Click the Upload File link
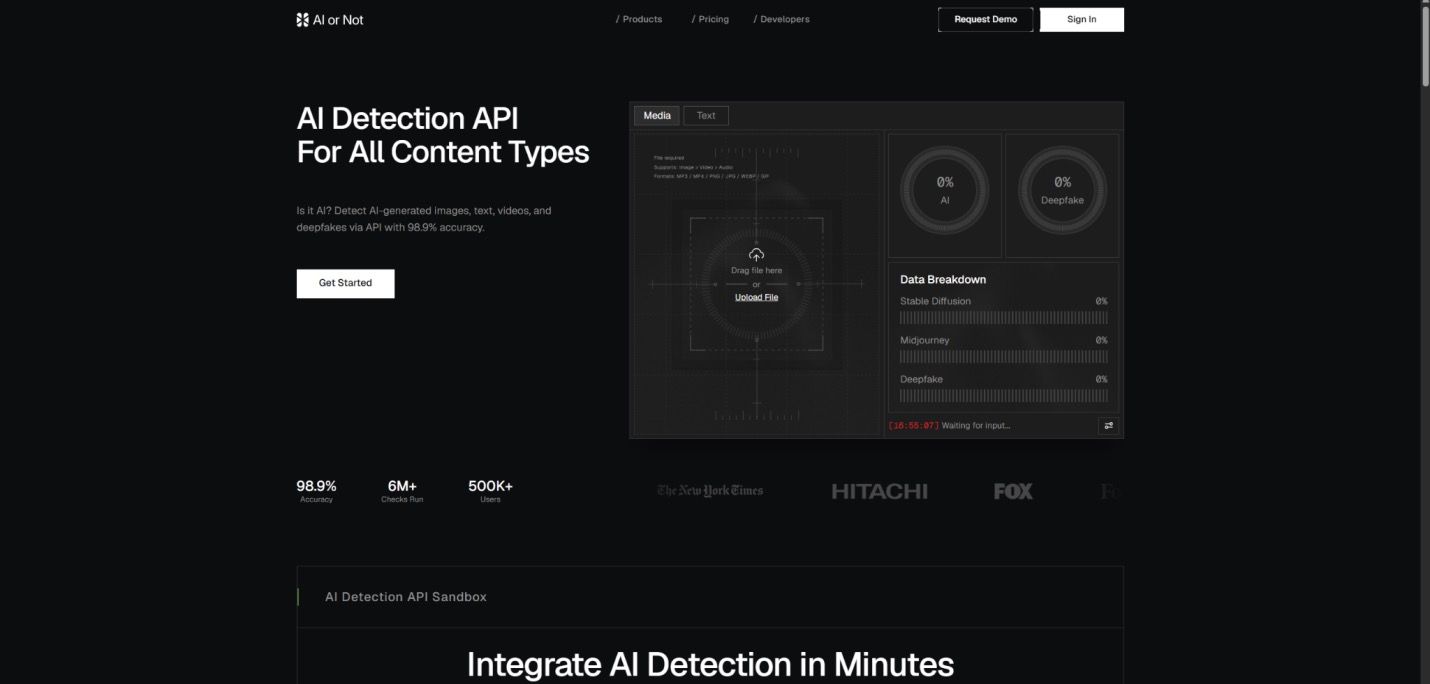 click(x=756, y=297)
